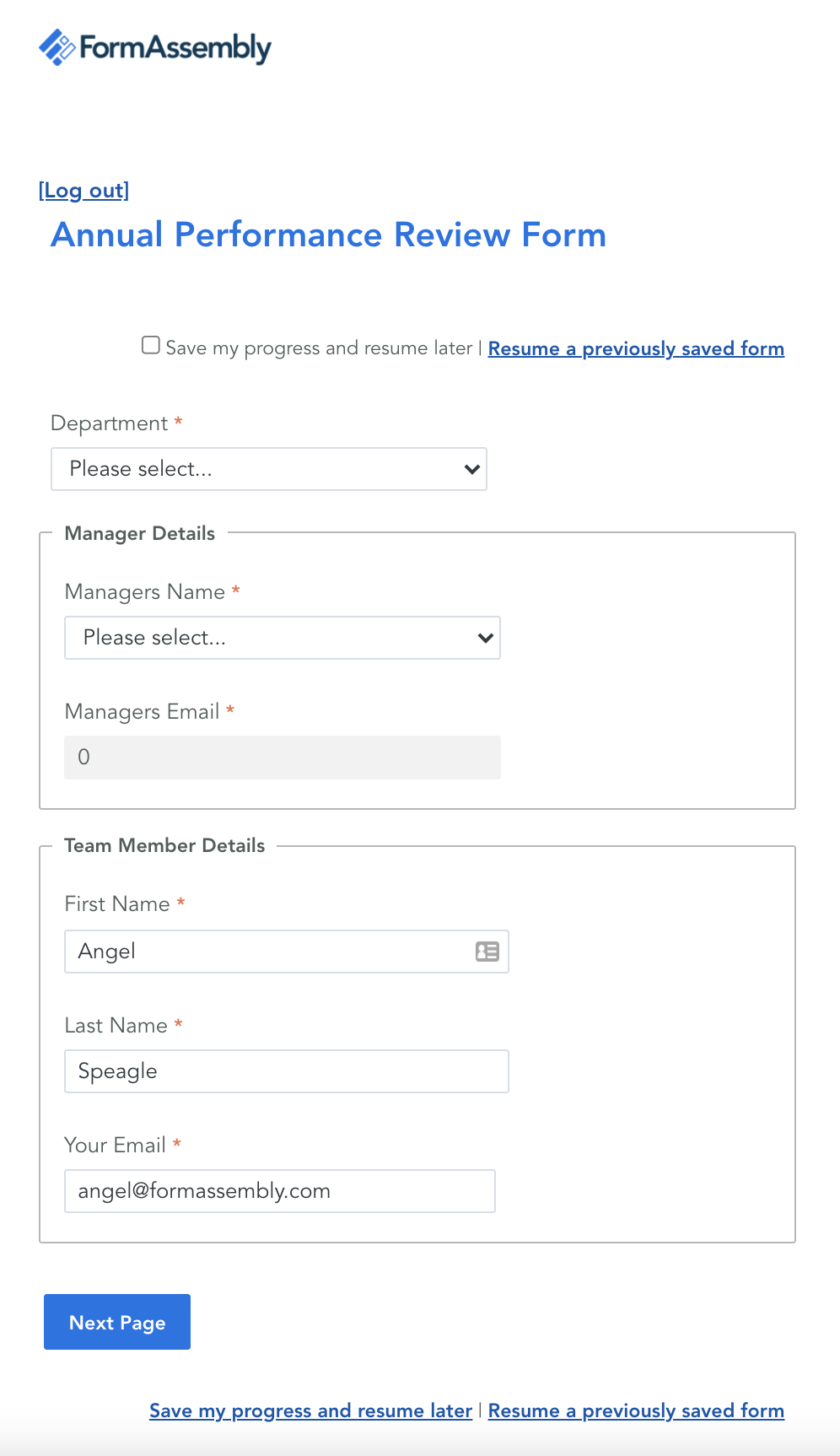Enable Save my progress checkbox
Image resolution: width=840 pixels, height=1456 pixels.
151,345
